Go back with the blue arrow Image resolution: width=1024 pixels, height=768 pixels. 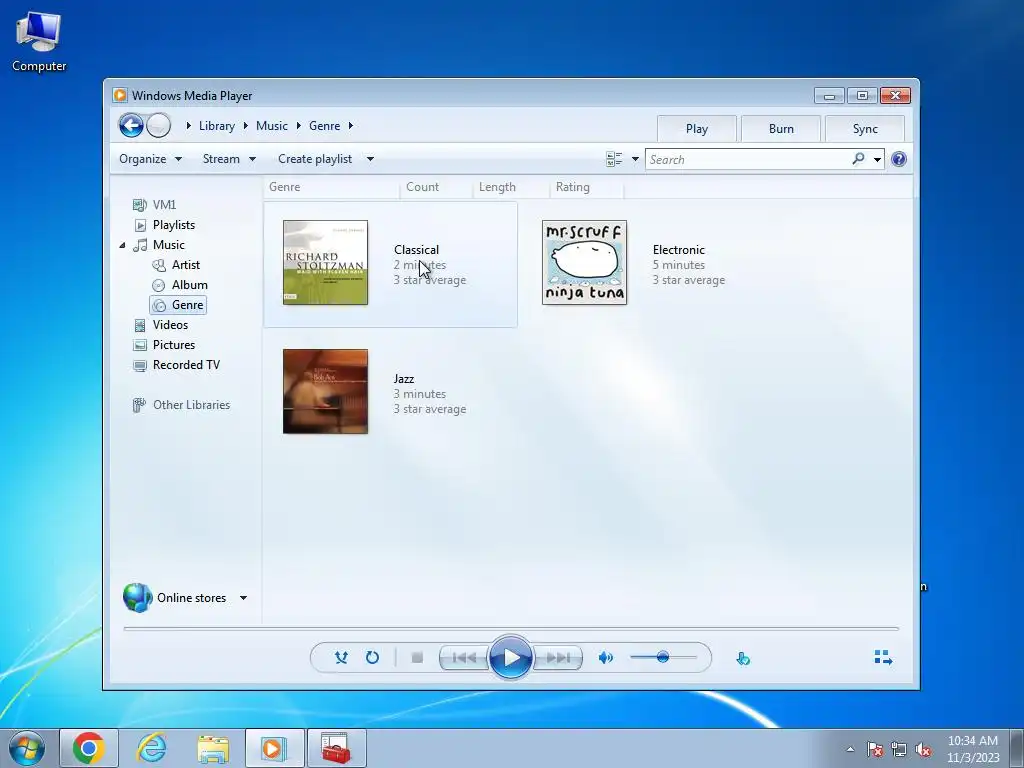tap(131, 125)
